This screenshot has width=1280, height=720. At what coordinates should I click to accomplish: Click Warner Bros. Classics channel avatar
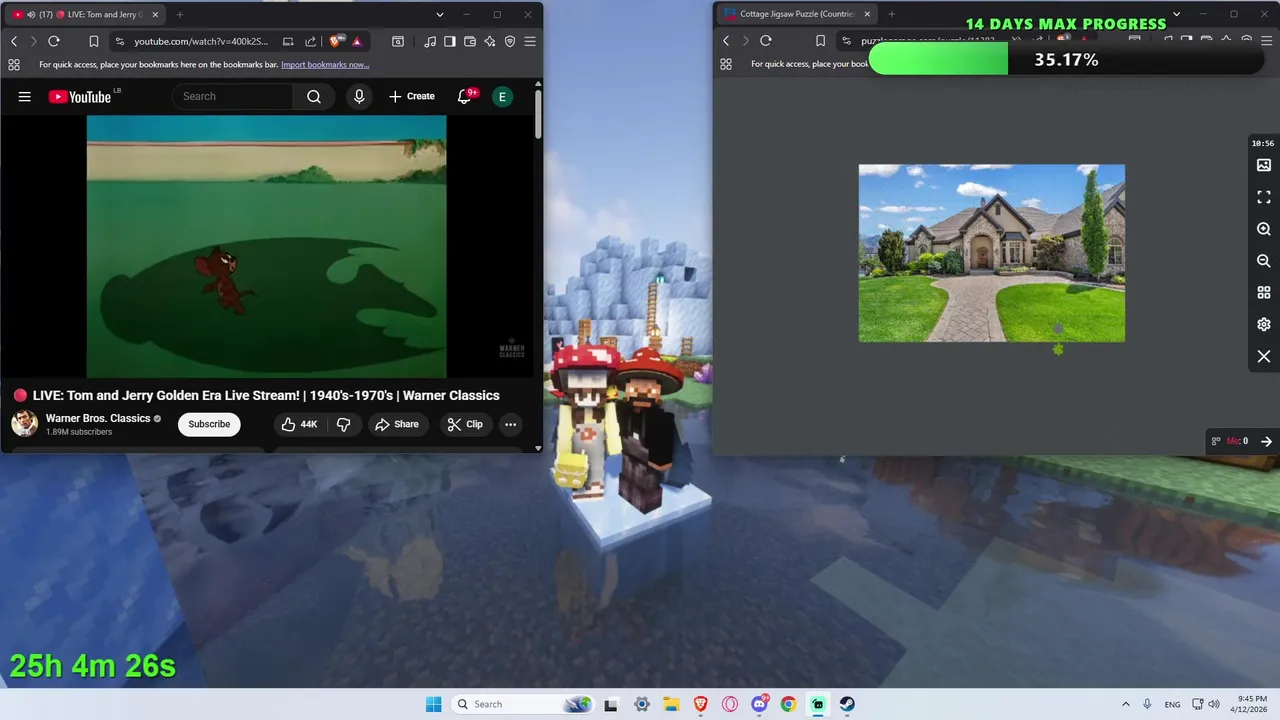tap(25, 424)
